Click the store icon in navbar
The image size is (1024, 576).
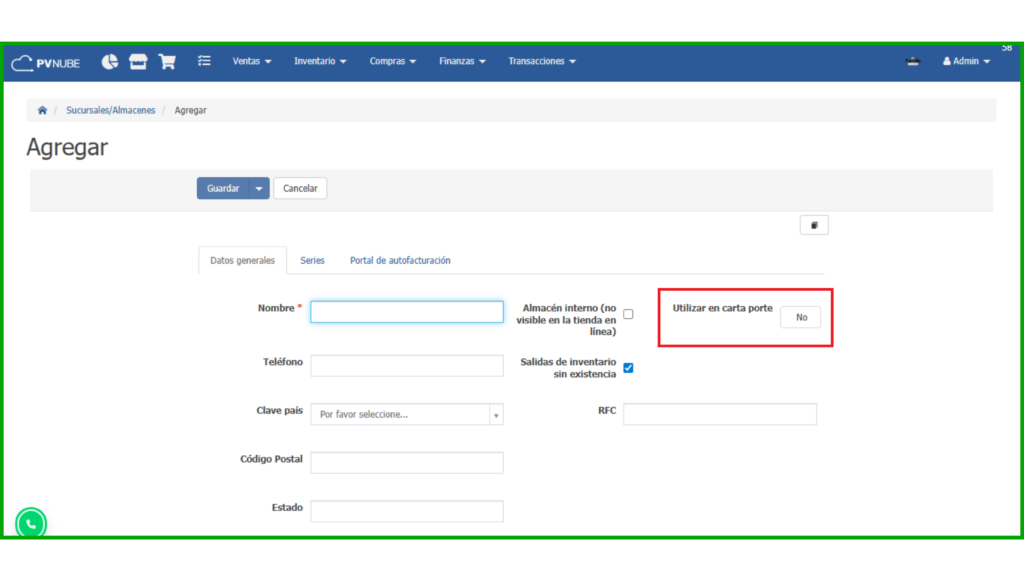point(138,62)
